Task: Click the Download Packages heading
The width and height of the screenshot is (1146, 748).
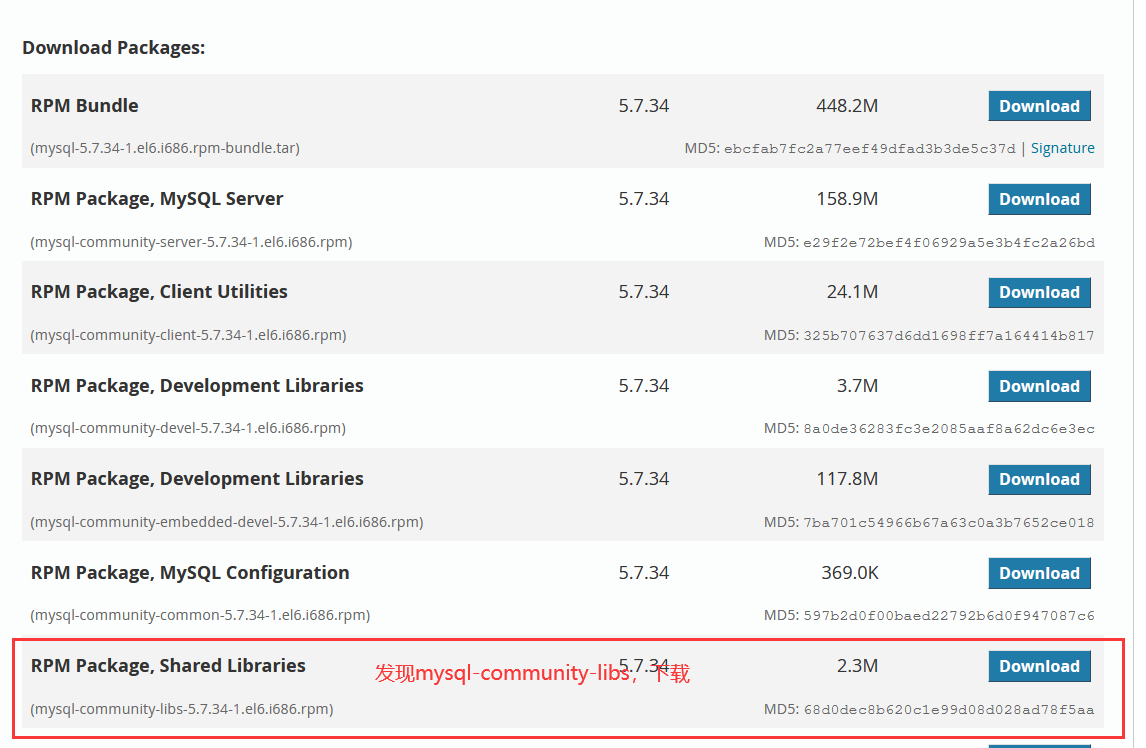Action: [113, 47]
